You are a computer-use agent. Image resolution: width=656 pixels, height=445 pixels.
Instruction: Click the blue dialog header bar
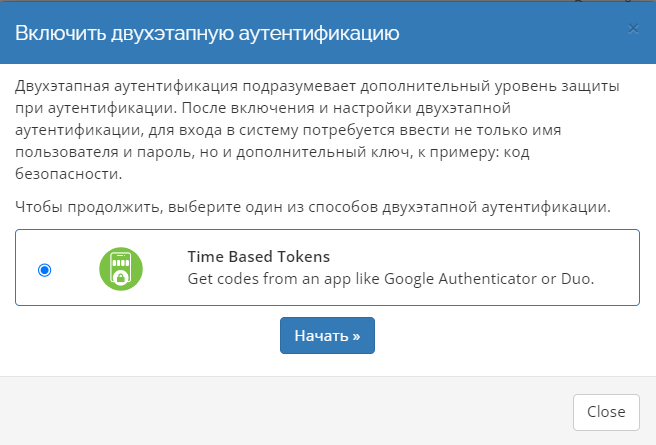(500, 33)
